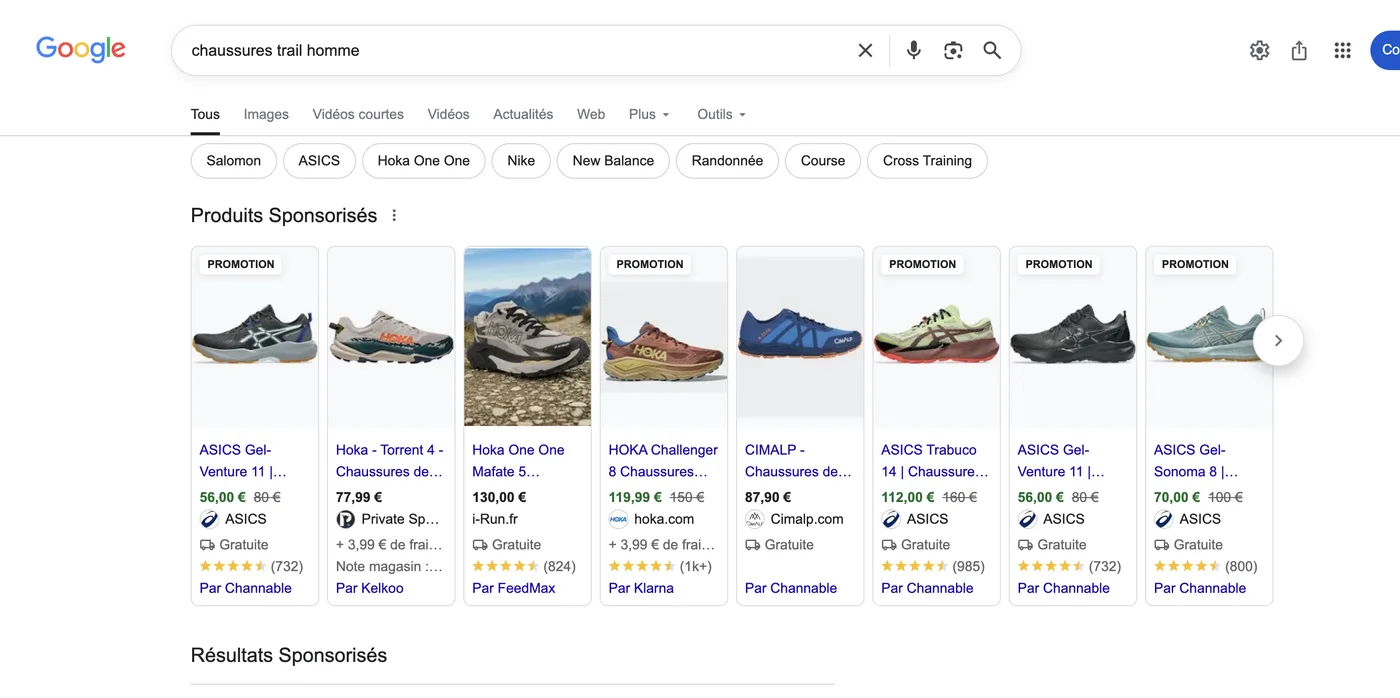Click the 112,00 € promotional price
This screenshot has height=698, width=1400.
click(908, 497)
